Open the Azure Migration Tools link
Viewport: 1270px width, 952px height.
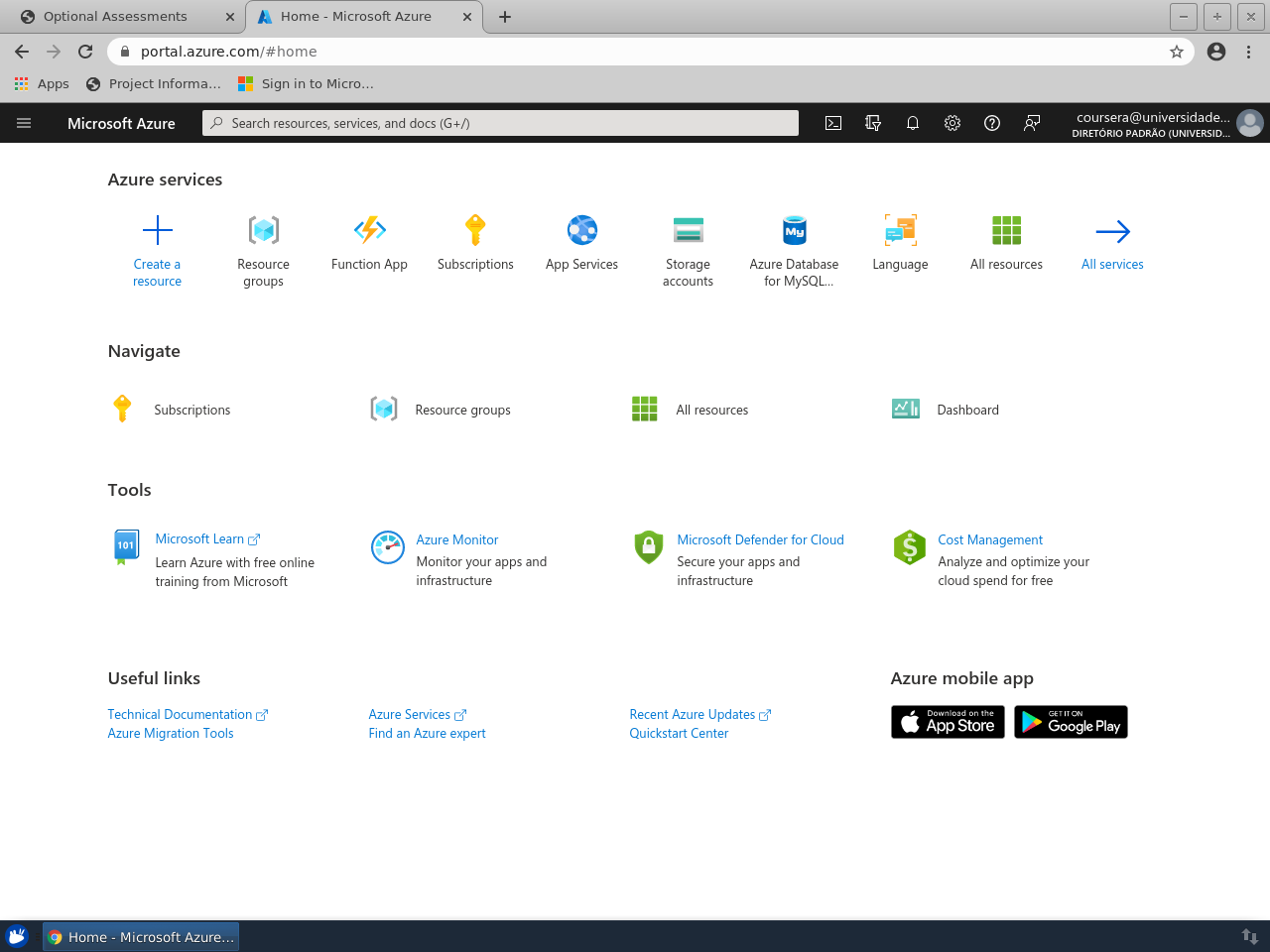tap(171, 733)
